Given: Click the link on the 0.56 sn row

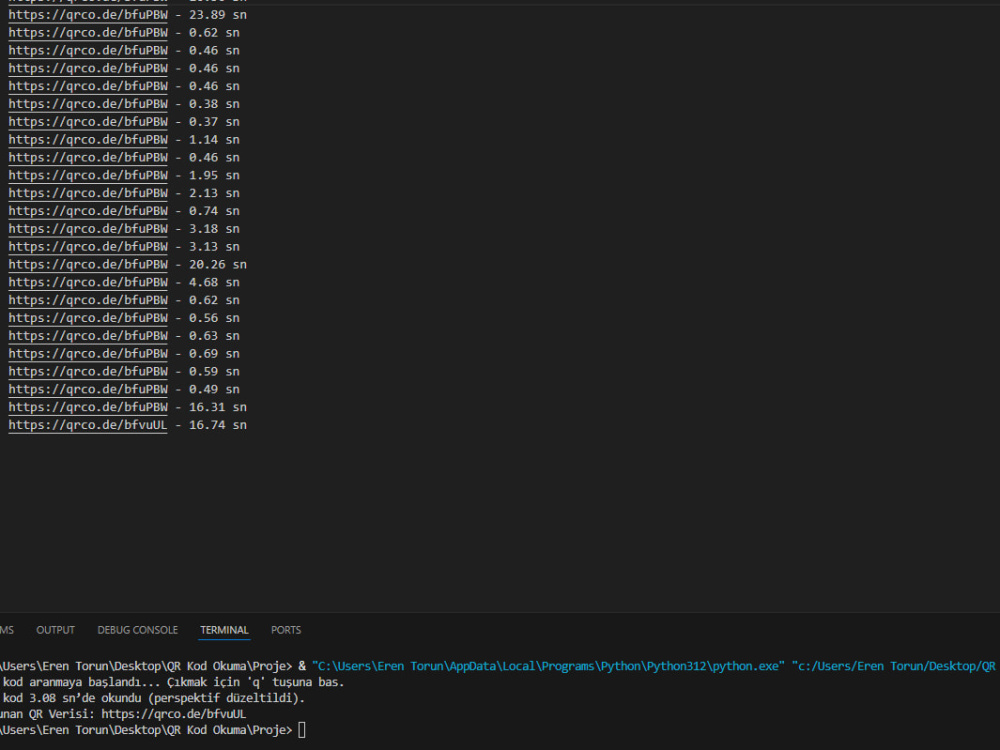Looking at the screenshot, I should point(88,318).
